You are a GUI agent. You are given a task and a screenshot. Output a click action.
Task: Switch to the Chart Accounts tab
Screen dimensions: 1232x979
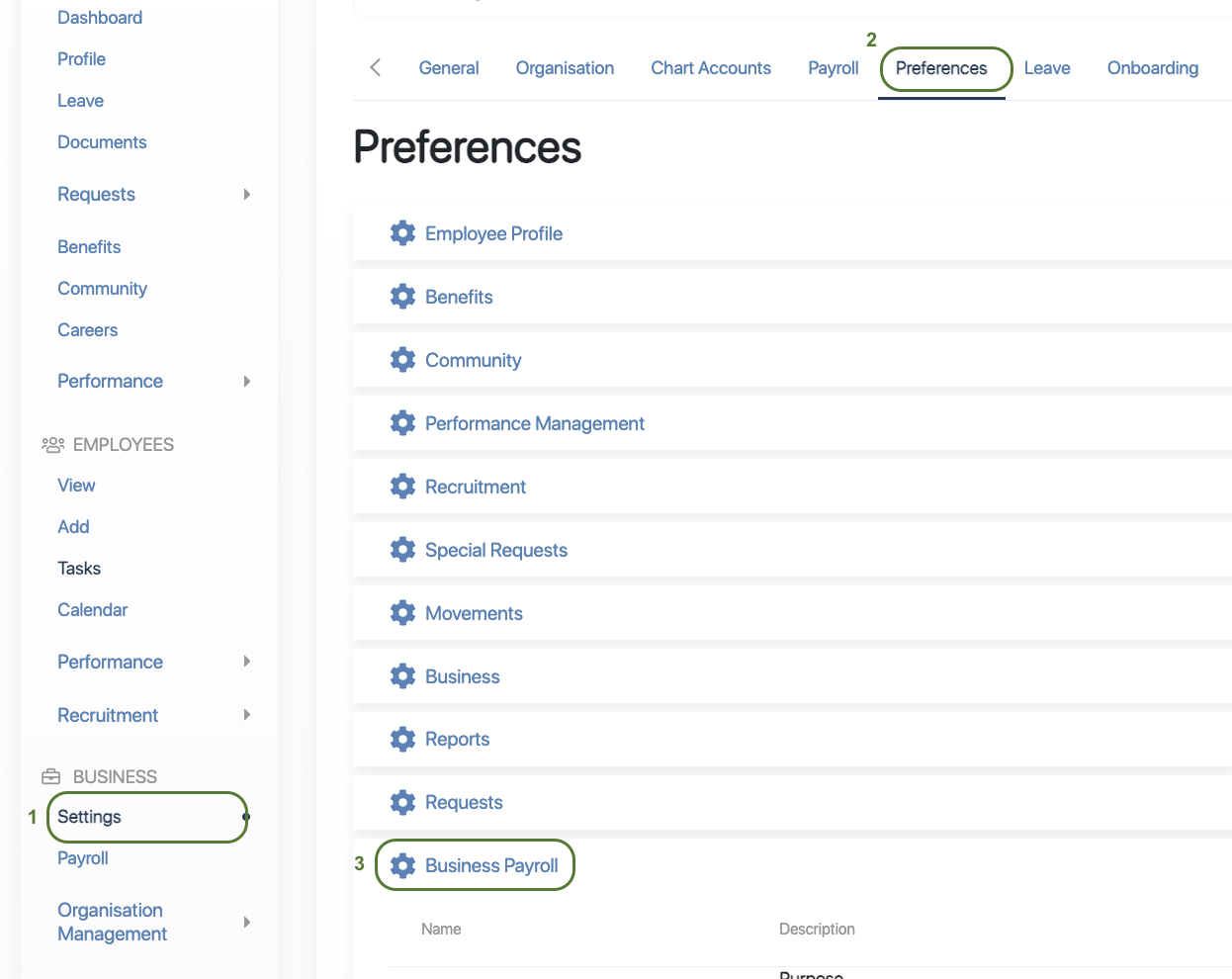710,68
